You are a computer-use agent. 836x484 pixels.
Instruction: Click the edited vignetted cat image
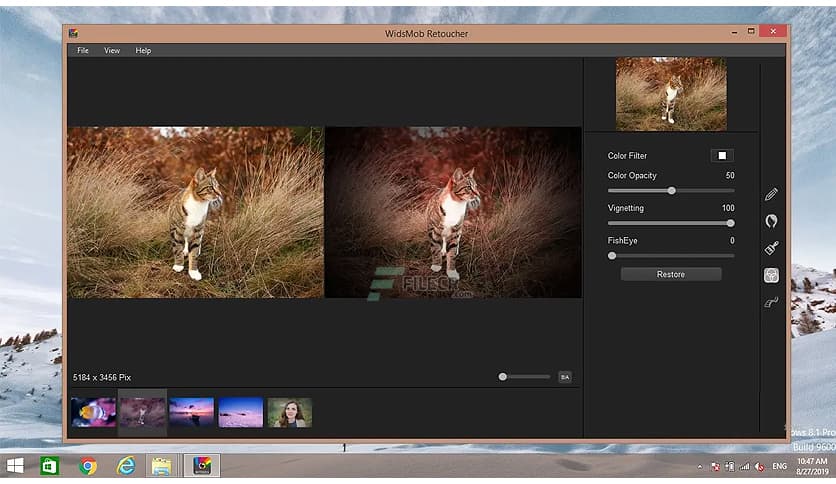click(453, 212)
